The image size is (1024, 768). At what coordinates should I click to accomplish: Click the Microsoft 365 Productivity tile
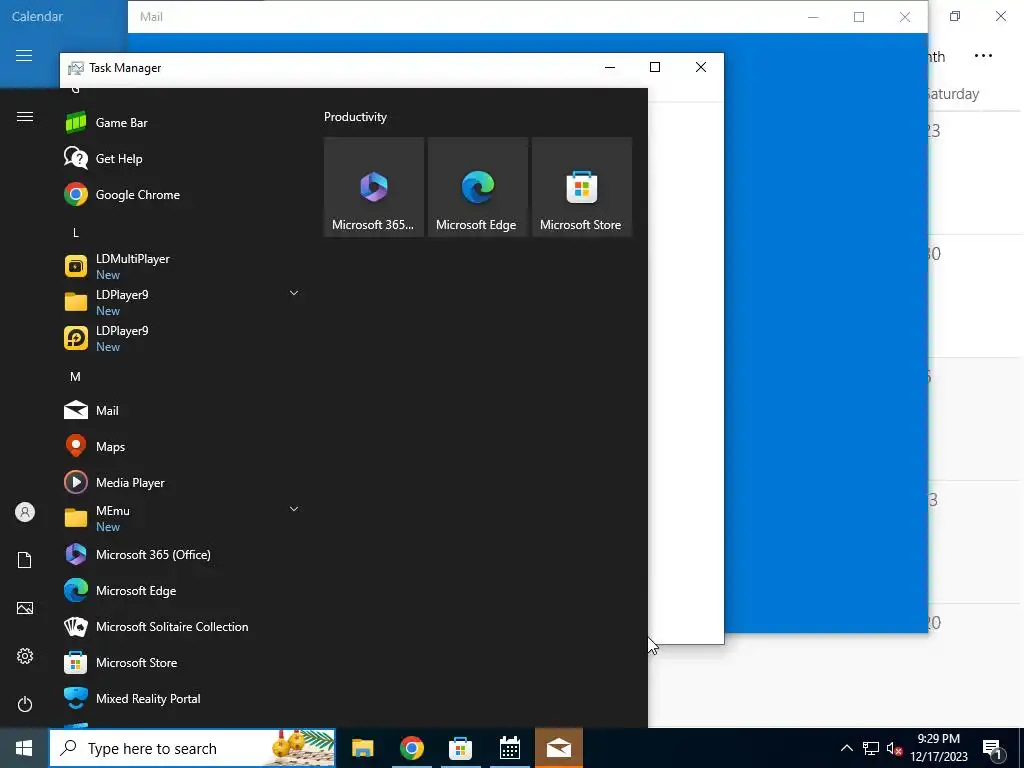tap(374, 187)
